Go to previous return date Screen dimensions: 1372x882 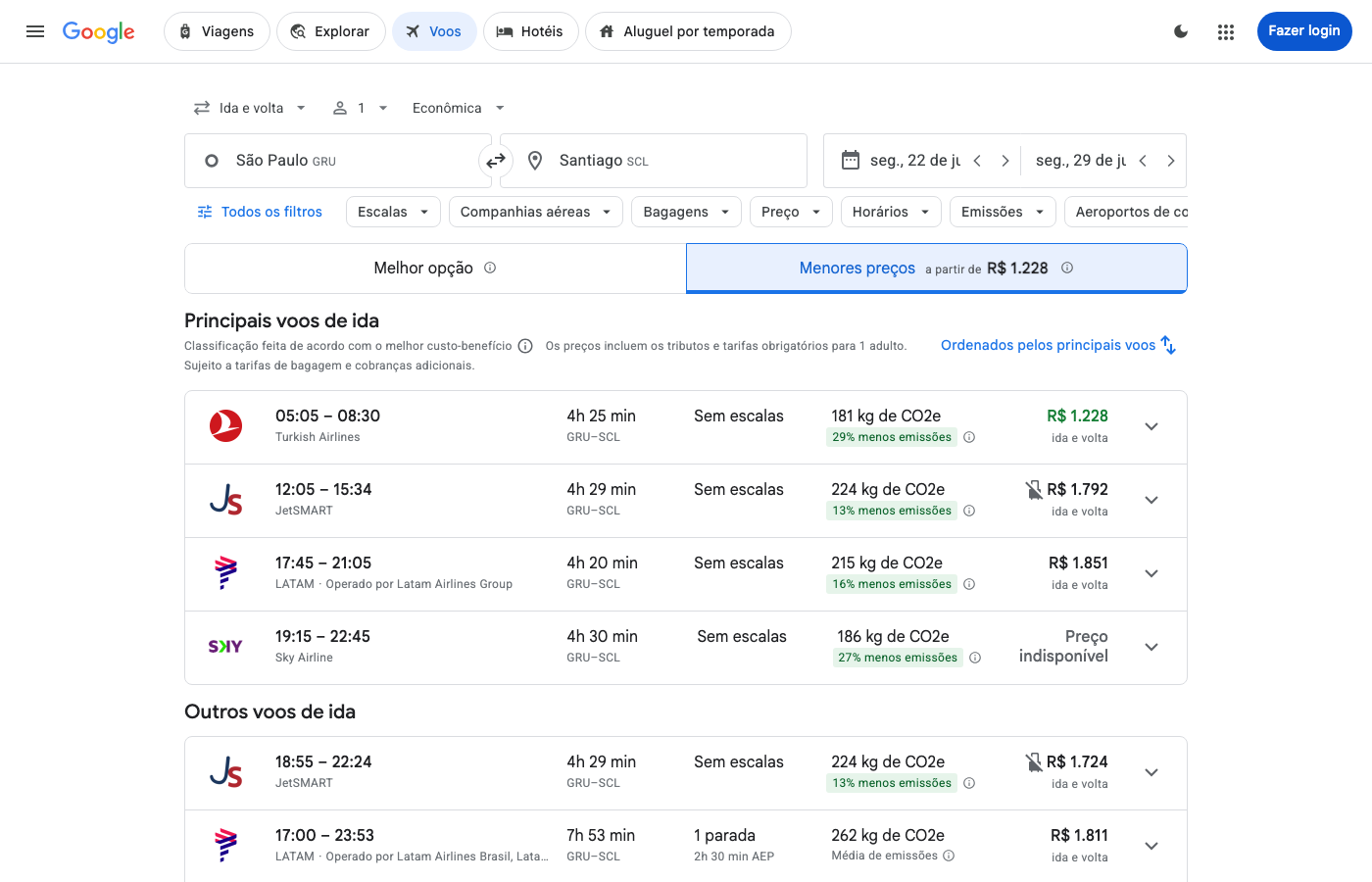(x=1143, y=161)
